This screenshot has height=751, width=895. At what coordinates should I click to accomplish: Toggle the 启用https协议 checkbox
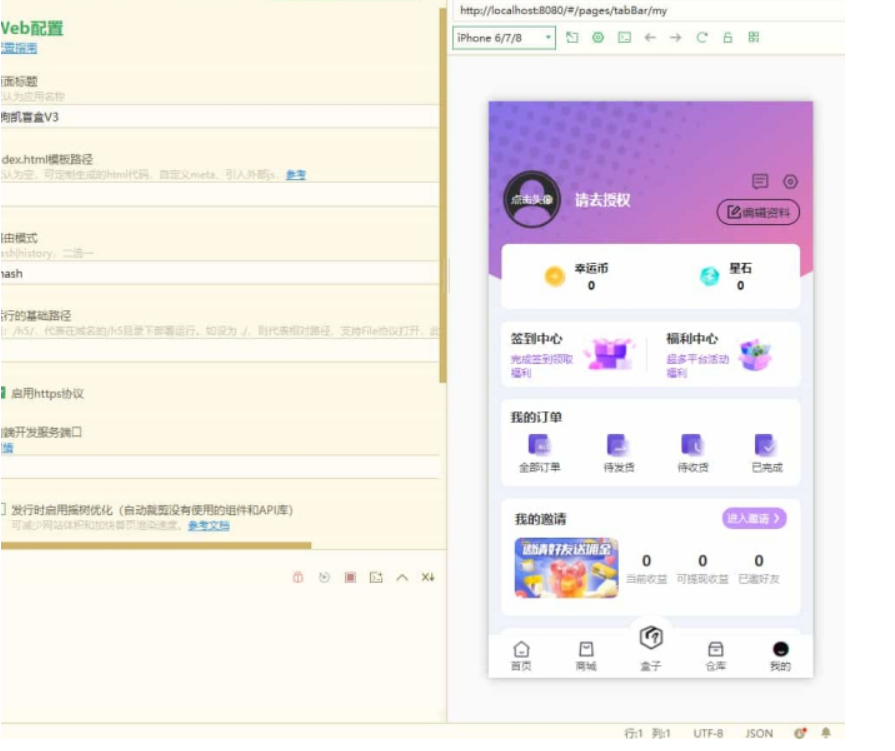(3, 393)
